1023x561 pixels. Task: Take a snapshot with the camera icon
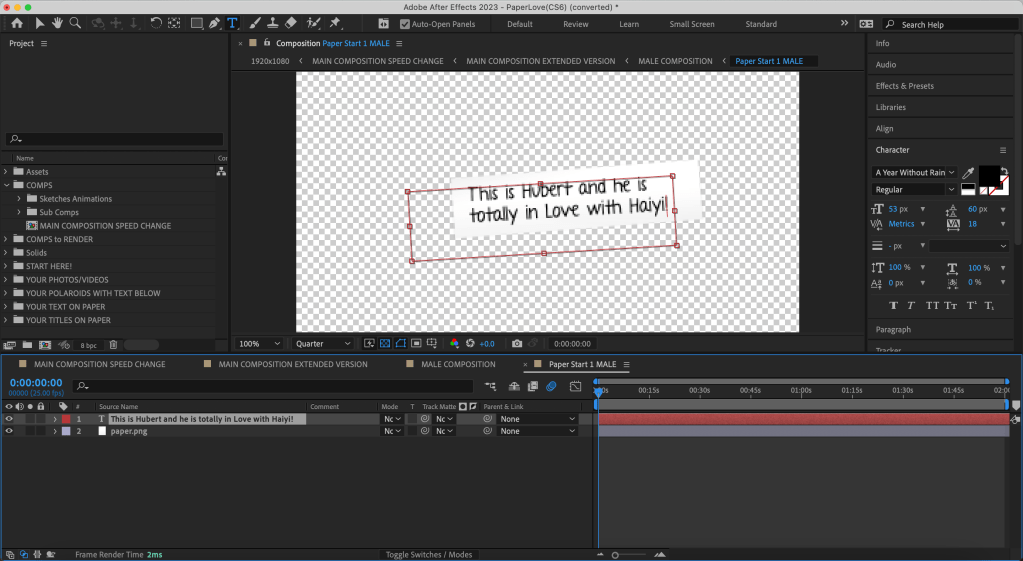tap(517, 344)
